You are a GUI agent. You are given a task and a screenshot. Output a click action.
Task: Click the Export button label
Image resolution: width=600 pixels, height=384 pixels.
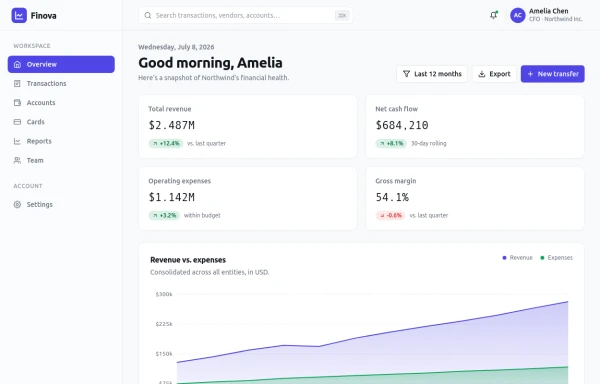(500, 74)
